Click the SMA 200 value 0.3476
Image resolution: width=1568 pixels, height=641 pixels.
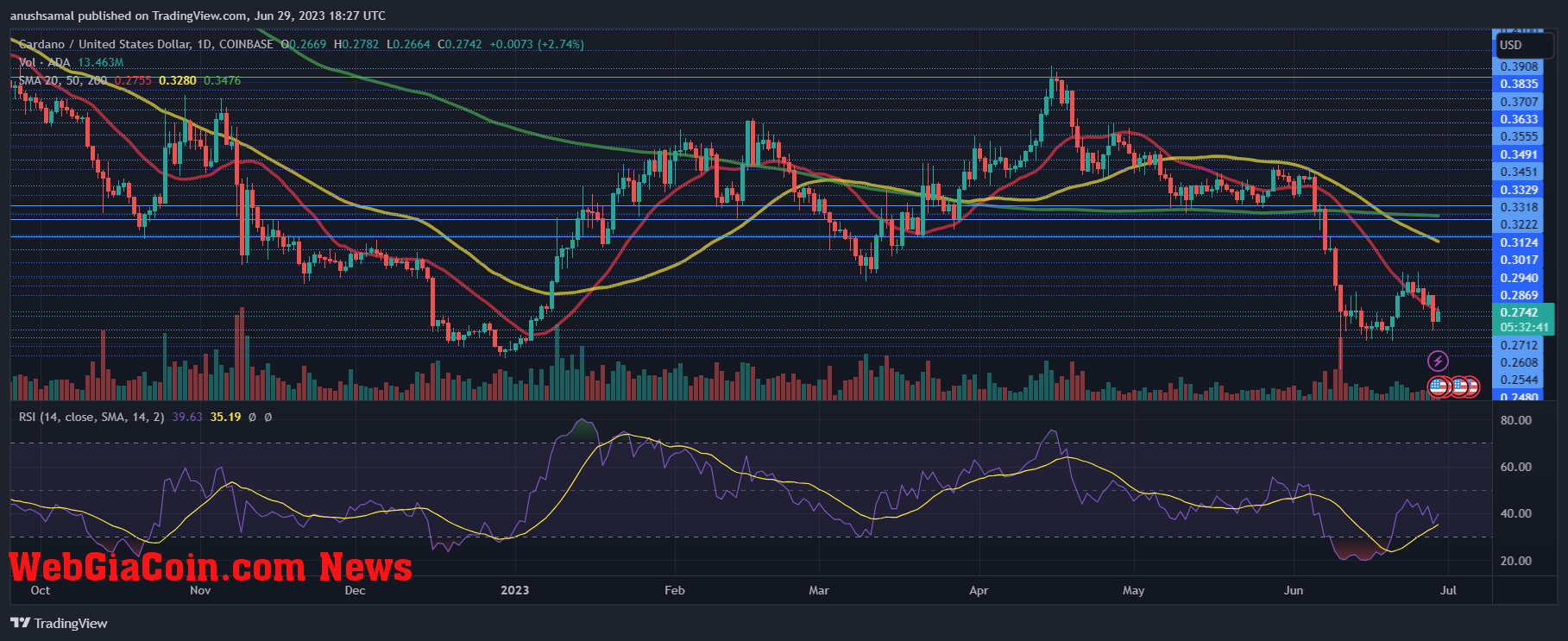pyautogui.click(x=223, y=80)
